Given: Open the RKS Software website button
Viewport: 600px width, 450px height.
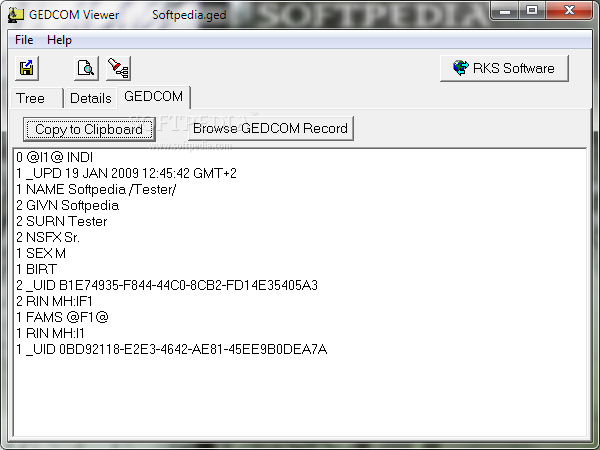Looking at the screenshot, I should 504,68.
